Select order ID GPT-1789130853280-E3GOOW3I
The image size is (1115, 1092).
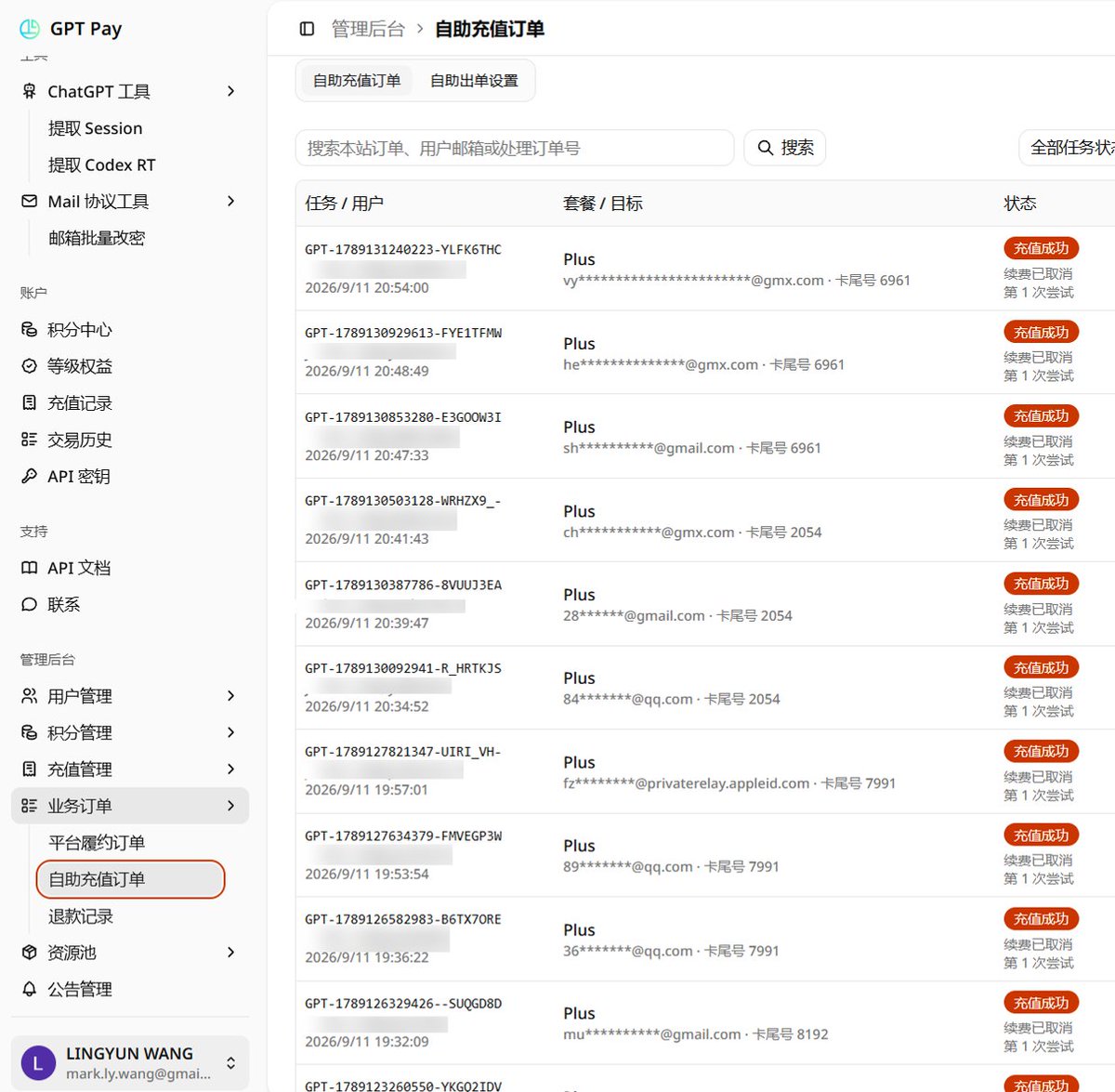point(403,417)
